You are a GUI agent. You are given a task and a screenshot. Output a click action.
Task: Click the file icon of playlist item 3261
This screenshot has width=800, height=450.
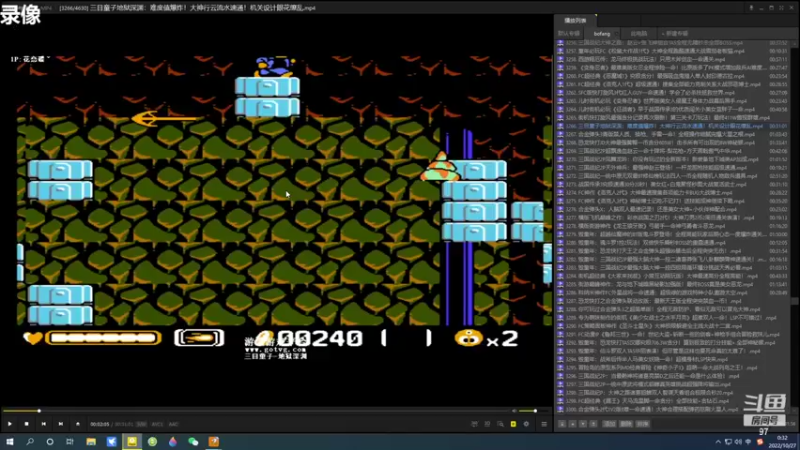pyautogui.click(x=560, y=84)
